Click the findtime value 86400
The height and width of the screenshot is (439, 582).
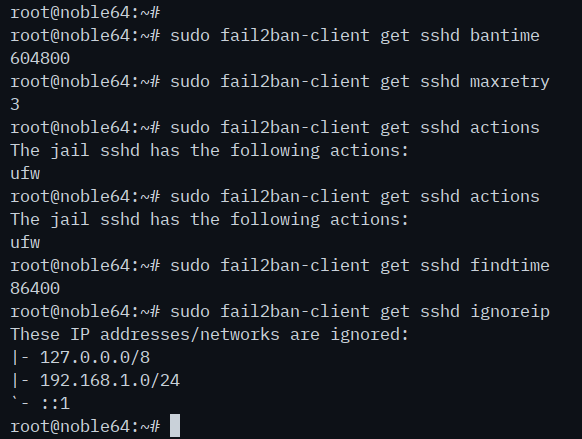click(x=35, y=289)
